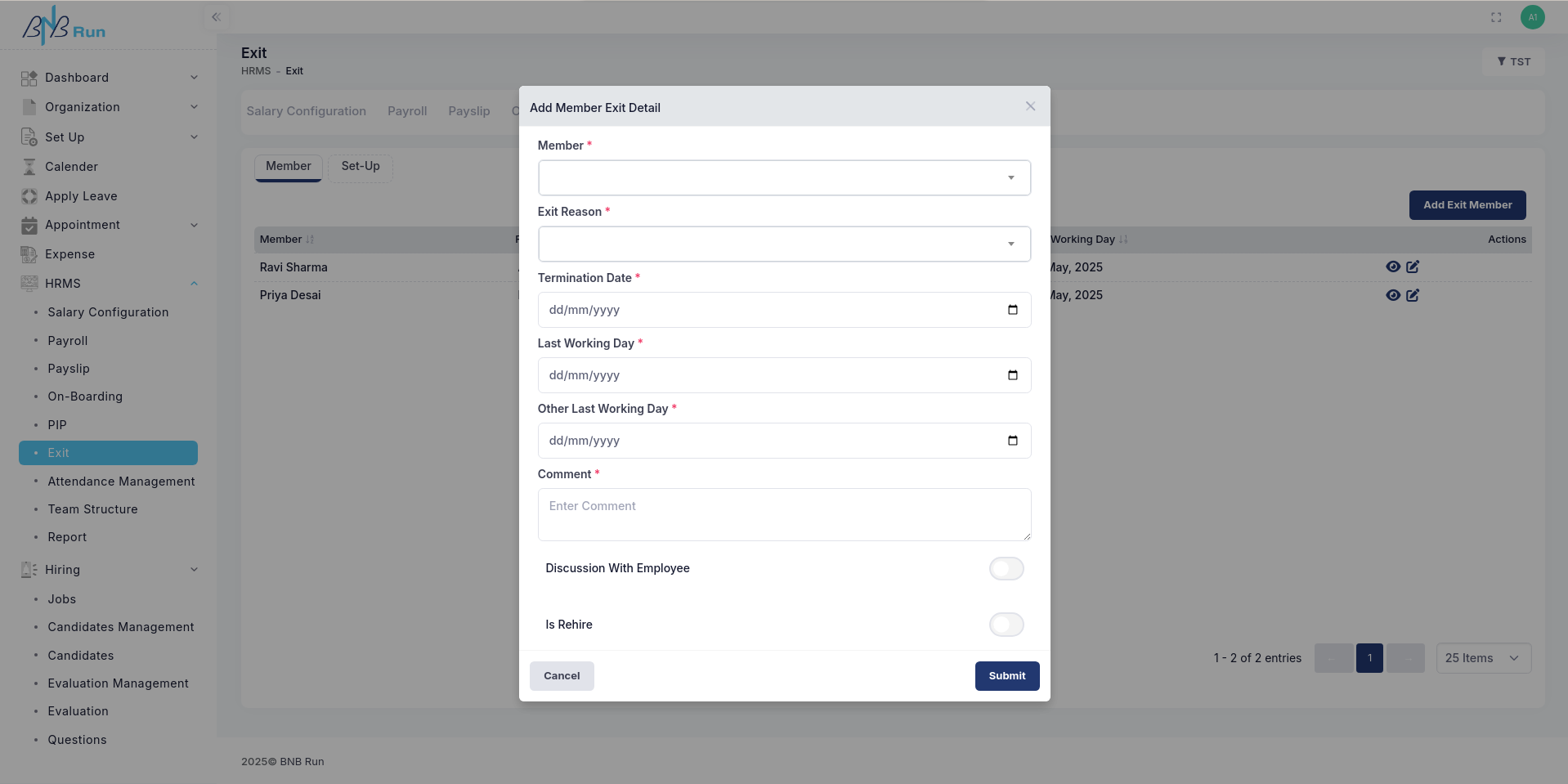Click the calendar icon in Last Working Day field

point(1012,375)
